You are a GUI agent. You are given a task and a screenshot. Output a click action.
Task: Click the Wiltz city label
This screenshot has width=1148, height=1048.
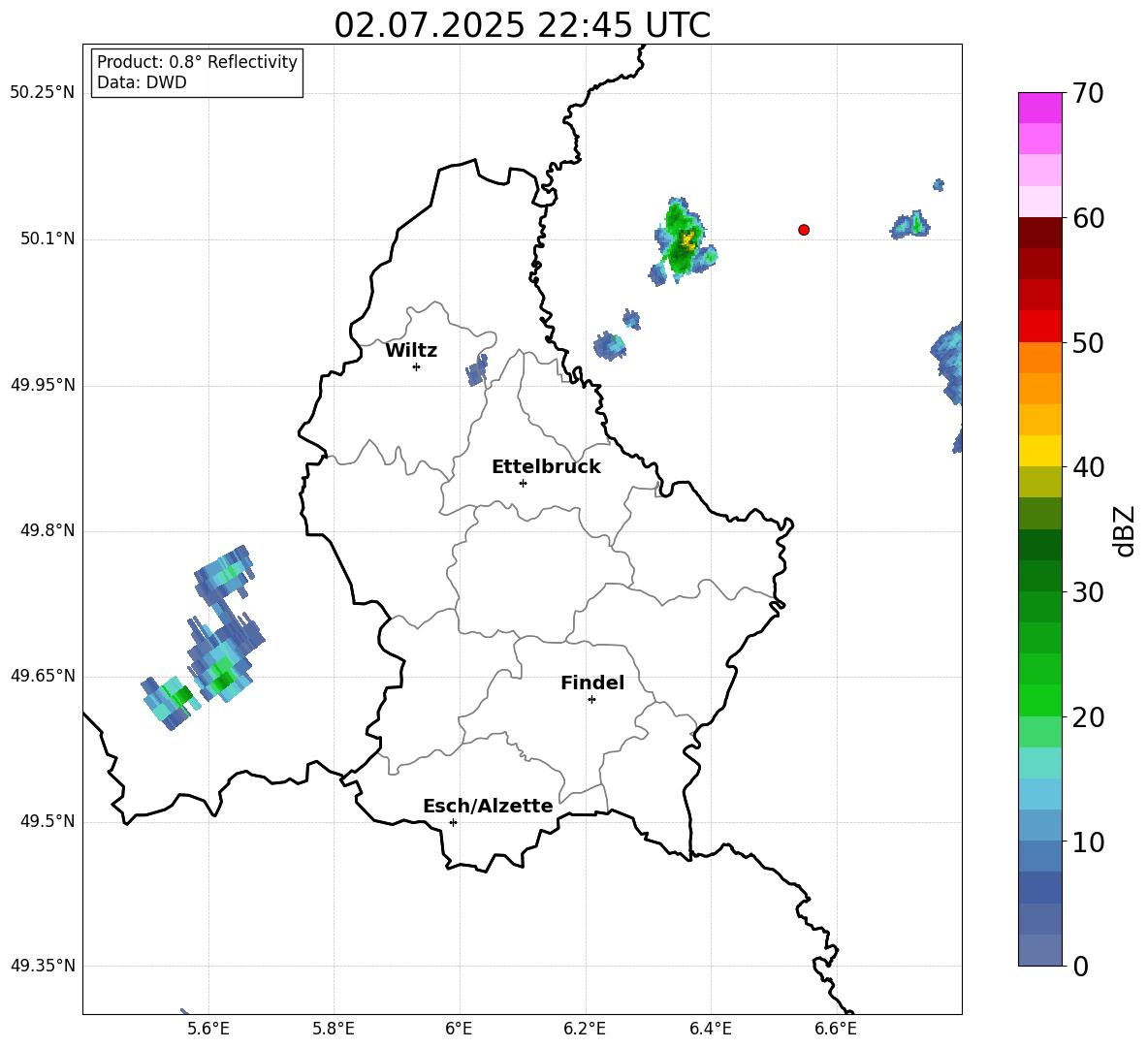pyautogui.click(x=411, y=351)
